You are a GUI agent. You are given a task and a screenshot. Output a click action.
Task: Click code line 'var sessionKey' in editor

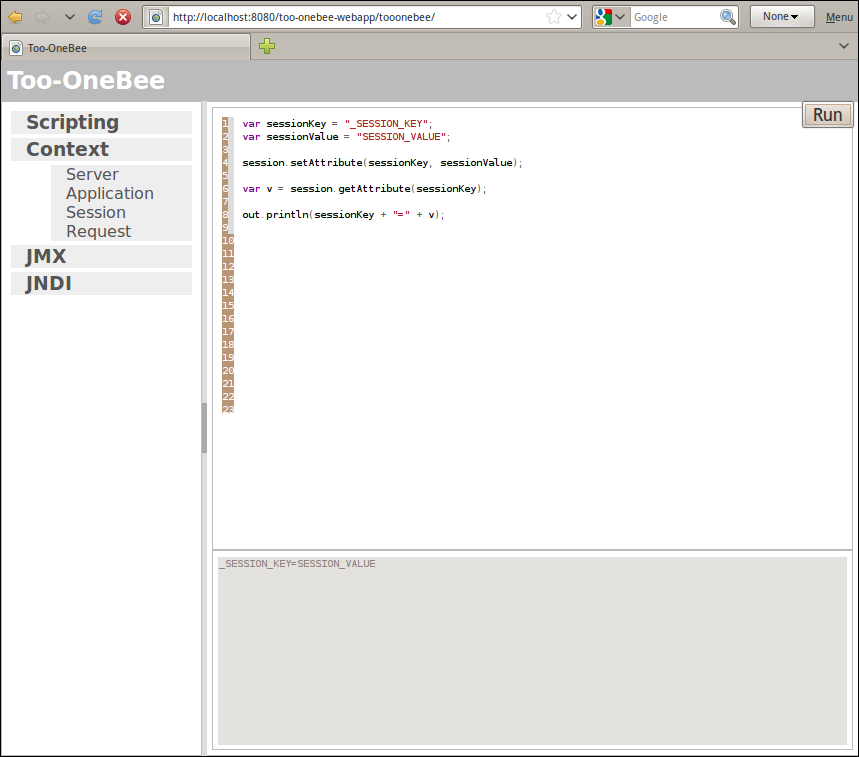pyautogui.click(x=337, y=124)
